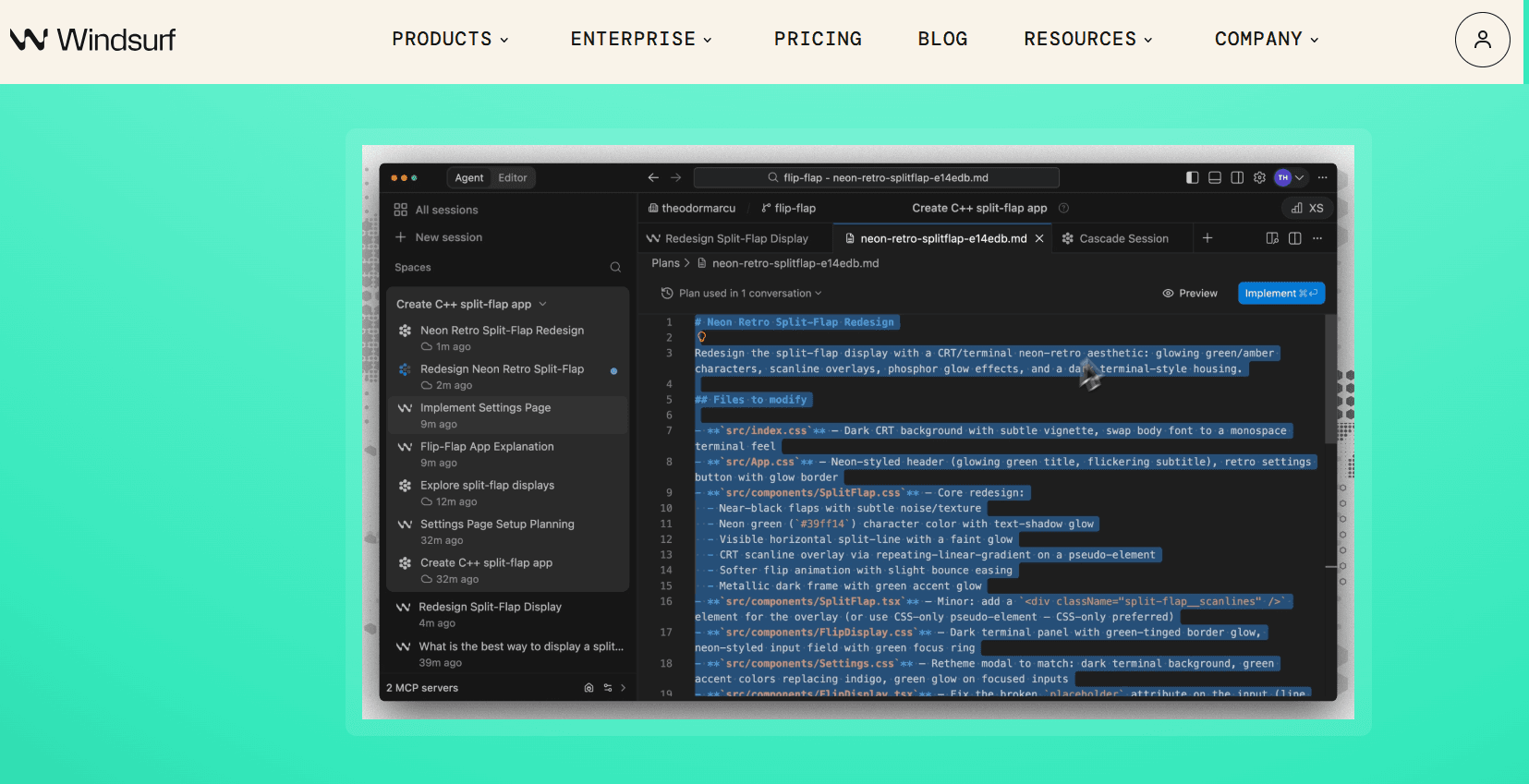Viewport: 1529px width, 784px height.
Task: Click the lightbulb code action icon
Action: click(x=701, y=337)
